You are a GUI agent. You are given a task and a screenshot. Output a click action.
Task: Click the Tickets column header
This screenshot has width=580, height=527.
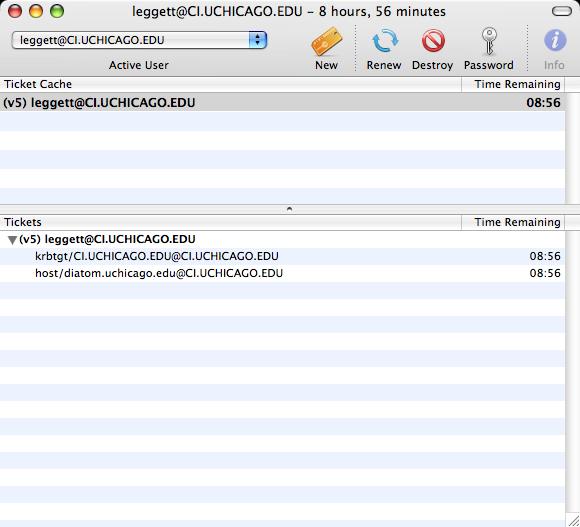(x=231, y=222)
